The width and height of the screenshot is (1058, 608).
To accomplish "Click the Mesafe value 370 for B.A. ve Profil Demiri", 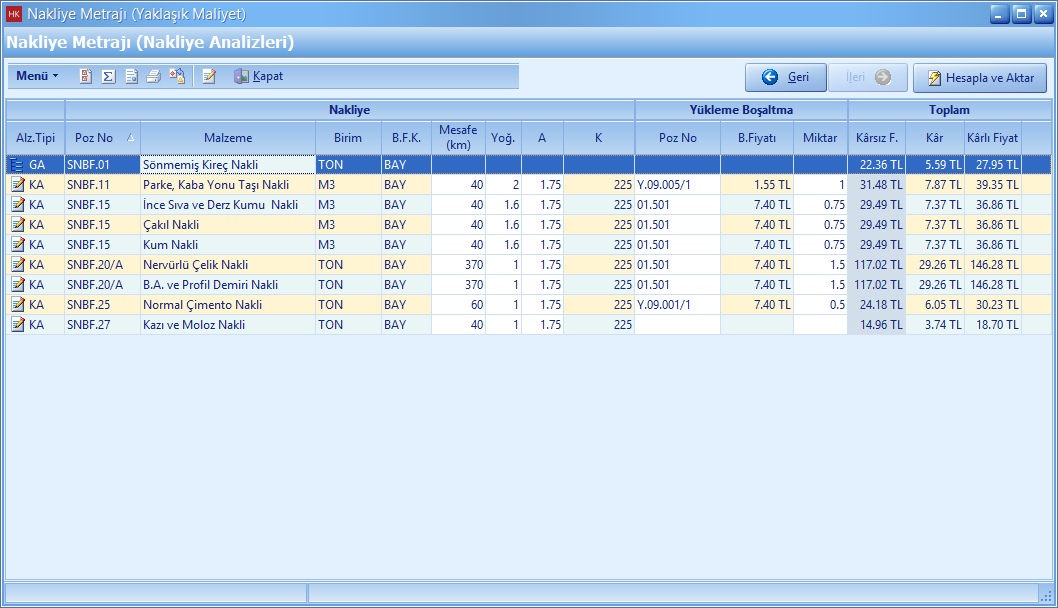I will [x=458, y=285].
